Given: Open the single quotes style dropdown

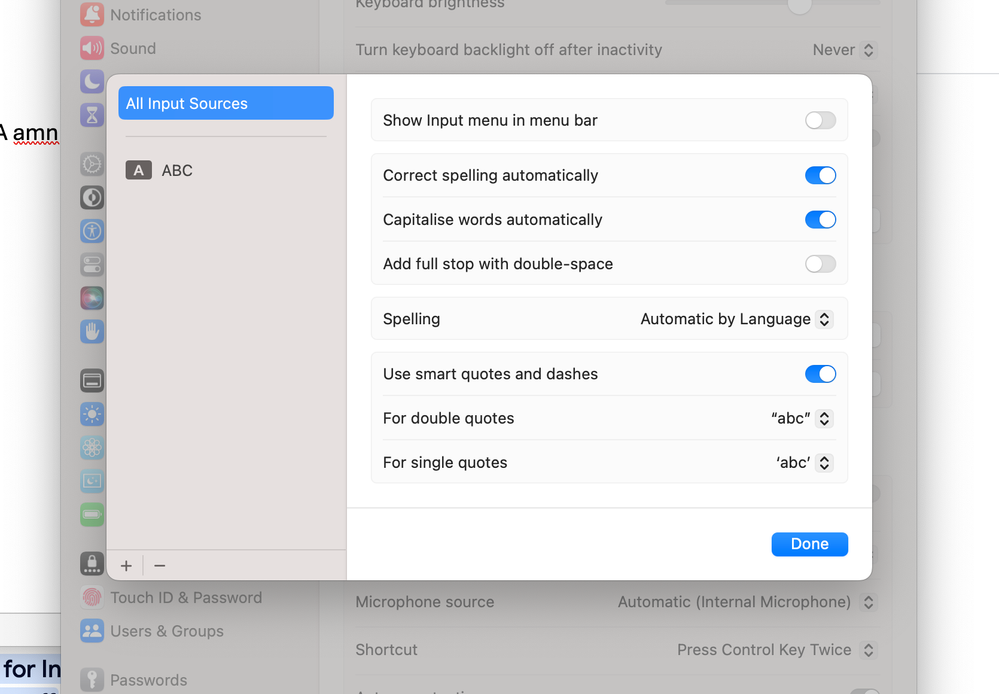Looking at the screenshot, I should coord(804,463).
